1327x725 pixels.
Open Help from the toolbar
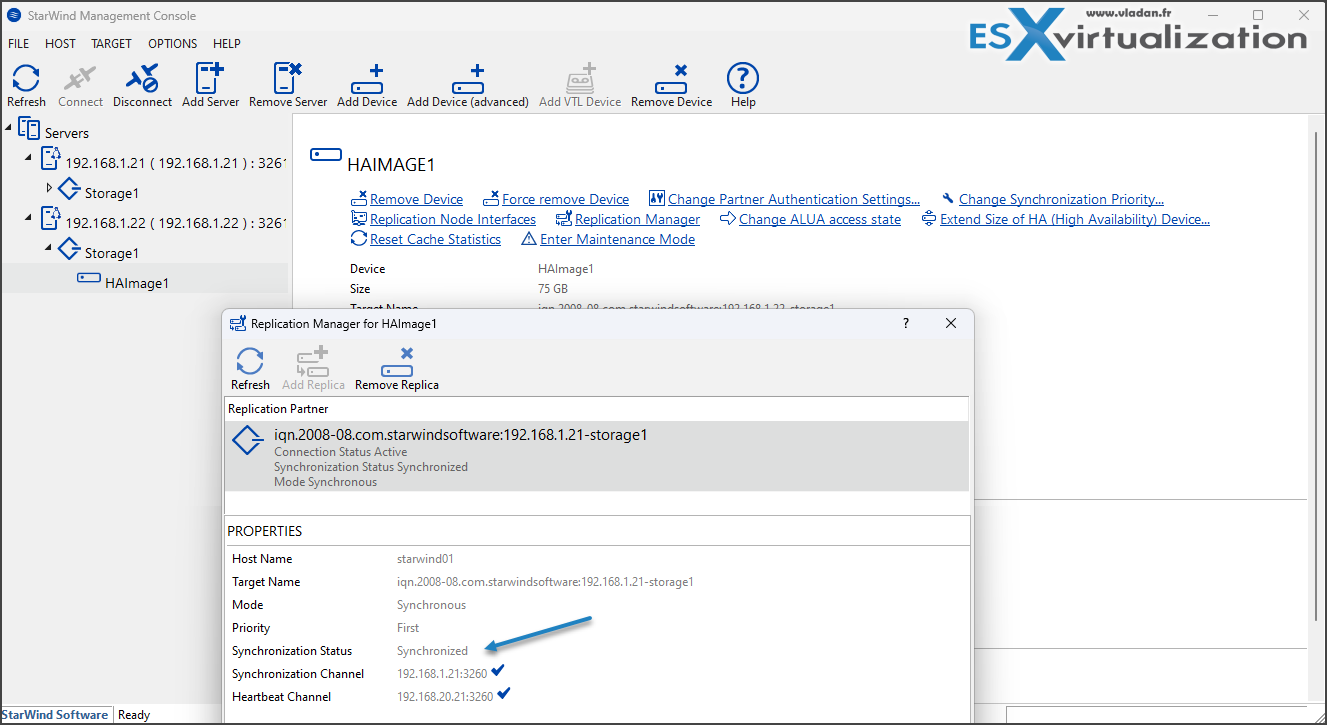(x=742, y=78)
